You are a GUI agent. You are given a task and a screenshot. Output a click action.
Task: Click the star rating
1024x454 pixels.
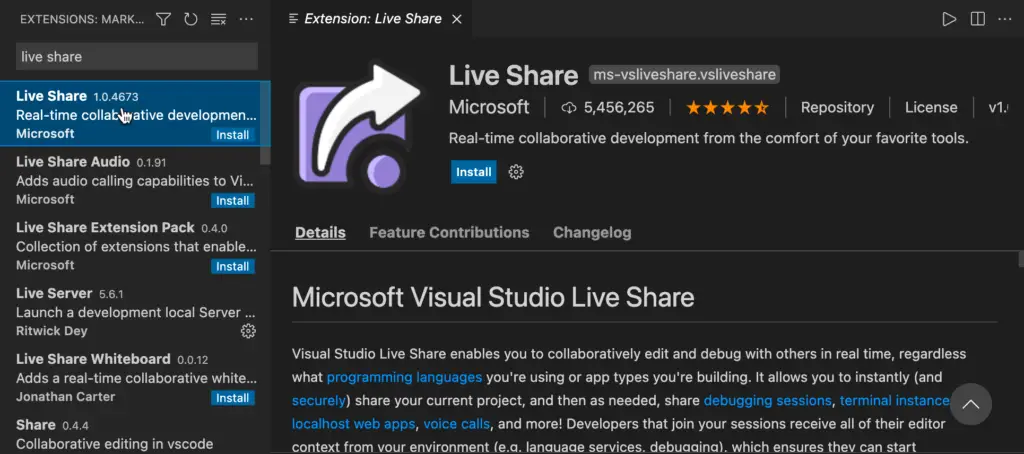[727, 108]
